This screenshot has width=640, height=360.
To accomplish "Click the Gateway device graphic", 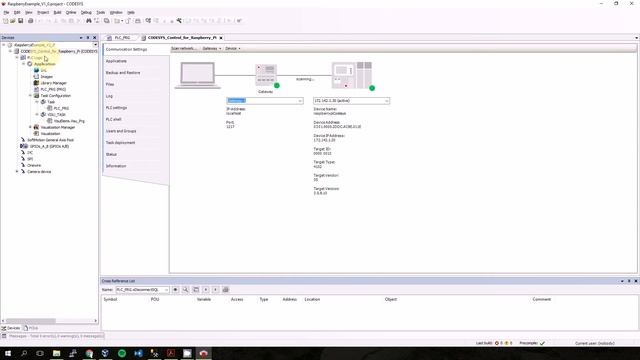I will click(267, 75).
